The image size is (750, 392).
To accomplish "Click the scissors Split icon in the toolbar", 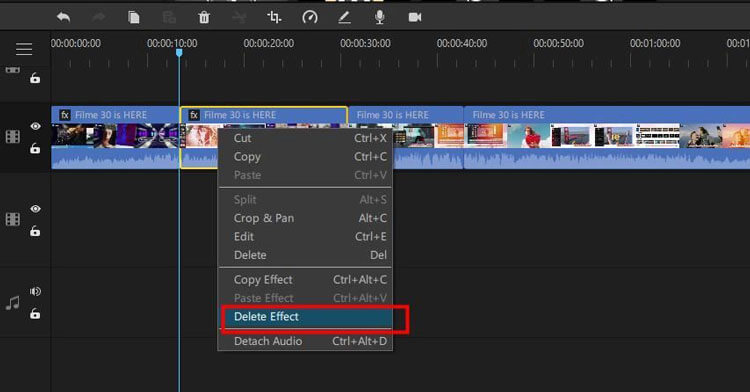I will [x=239, y=18].
